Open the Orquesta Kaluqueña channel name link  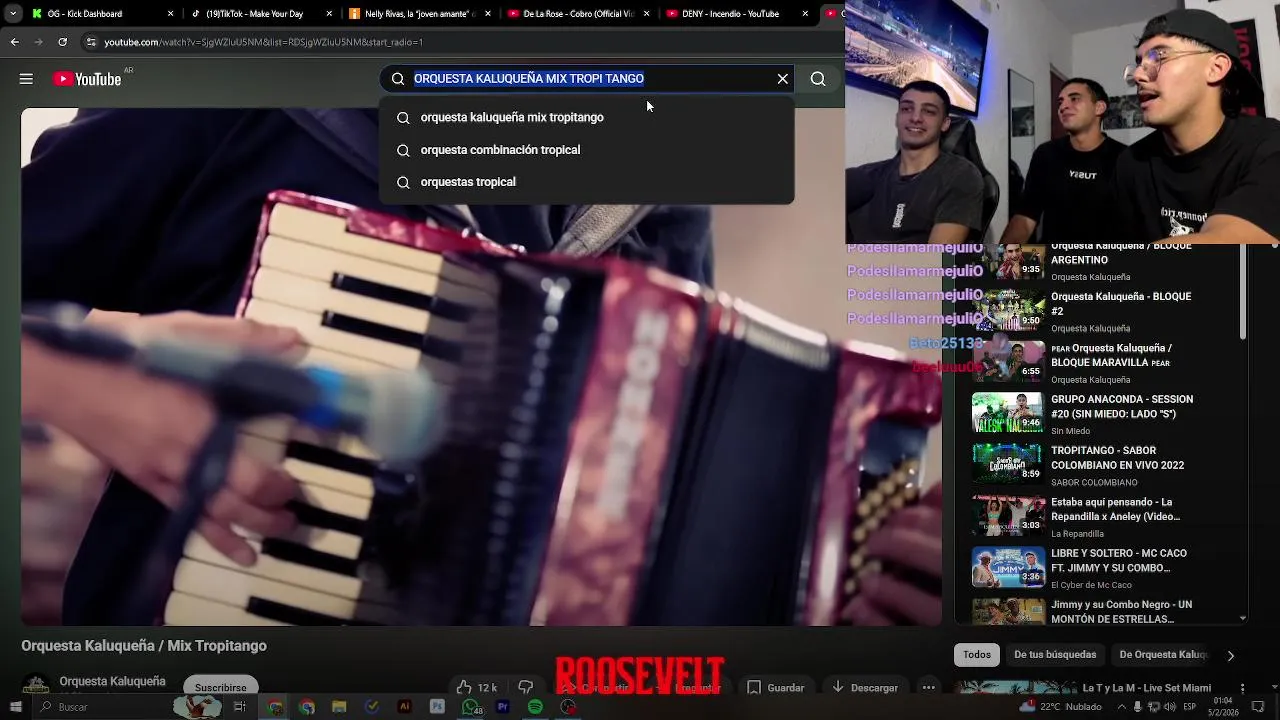click(112, 681)
